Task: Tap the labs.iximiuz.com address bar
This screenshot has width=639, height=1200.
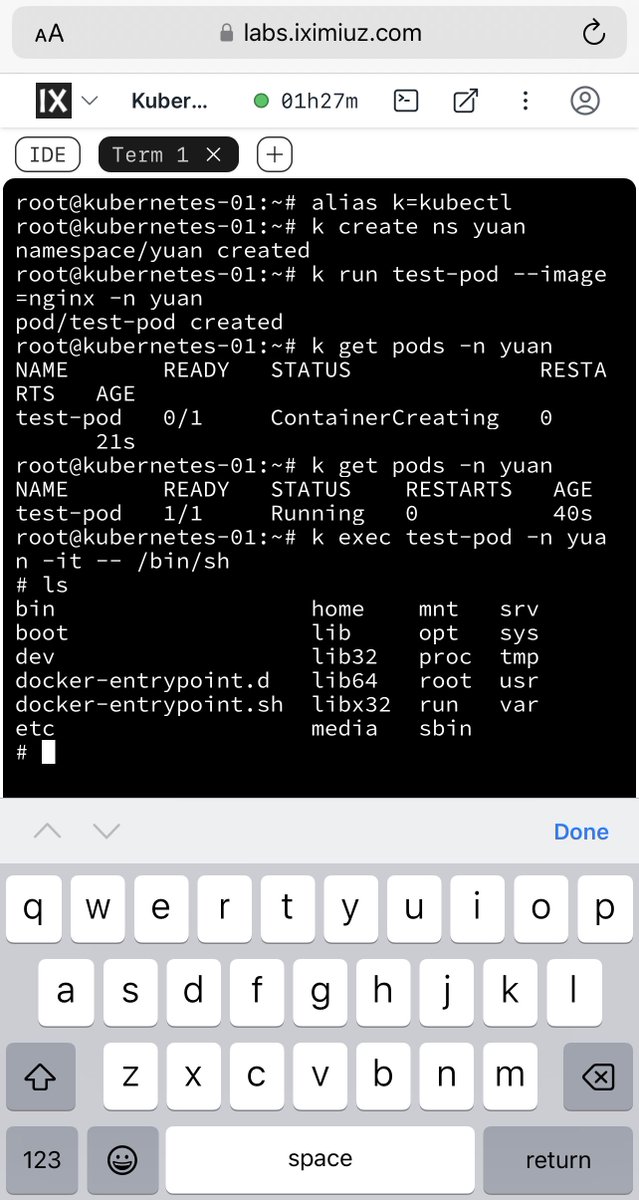Action: click(x=319, y=33)
